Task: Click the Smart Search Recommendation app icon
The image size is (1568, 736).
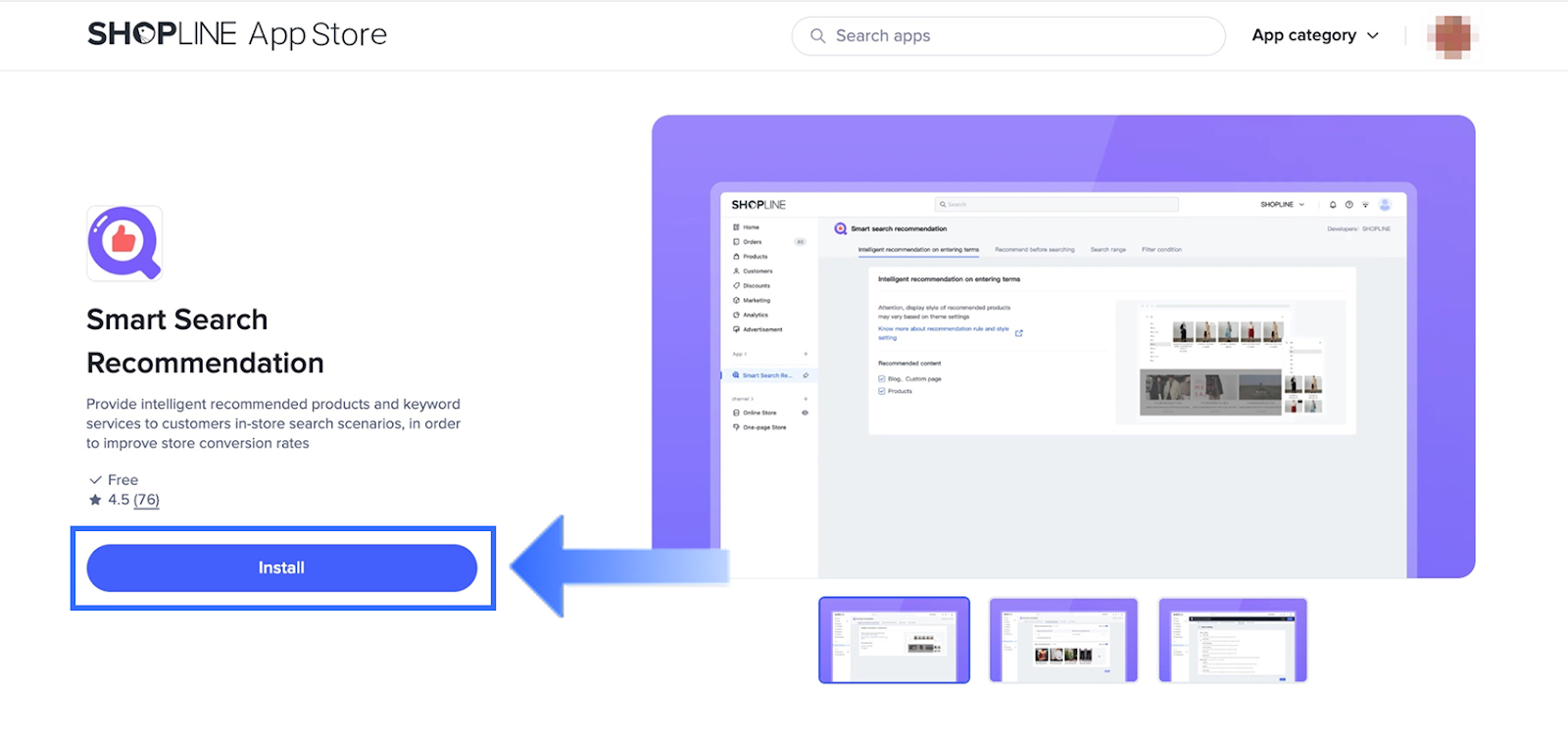Action: (x=124, y=243)
